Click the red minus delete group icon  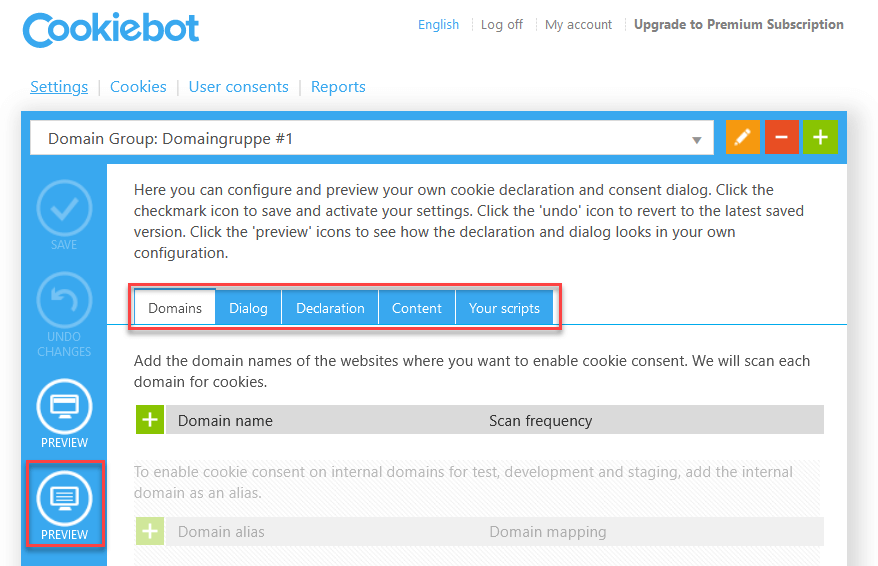tap(782, 137)
